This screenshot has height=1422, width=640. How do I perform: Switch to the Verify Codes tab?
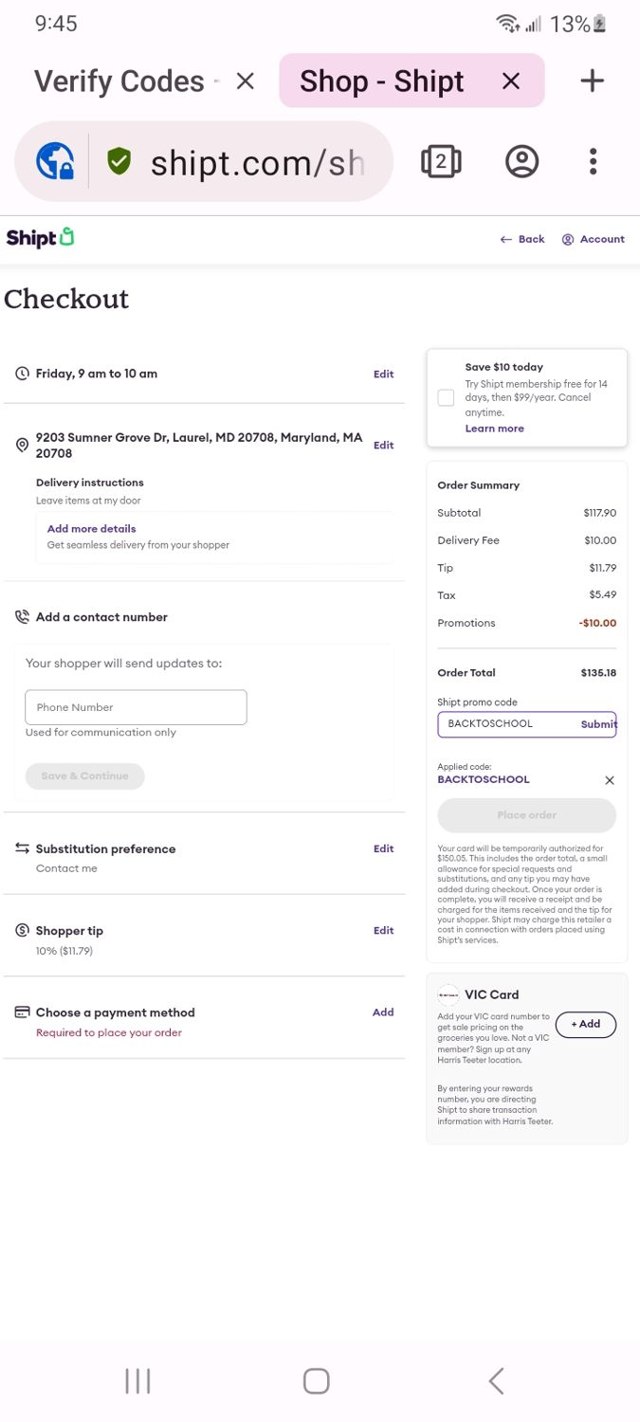118,81
